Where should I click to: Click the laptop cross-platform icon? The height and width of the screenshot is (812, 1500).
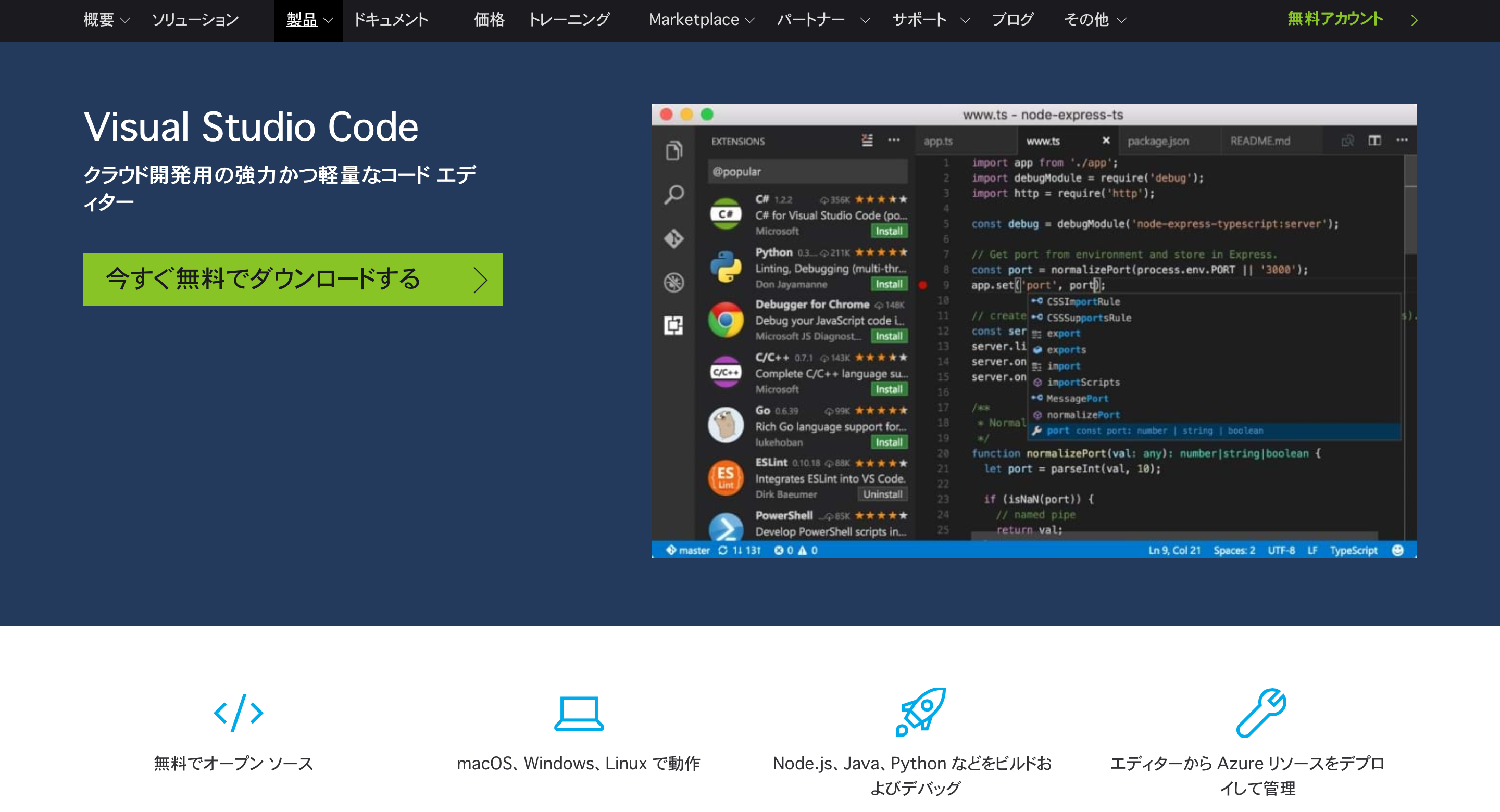(579, 713)
